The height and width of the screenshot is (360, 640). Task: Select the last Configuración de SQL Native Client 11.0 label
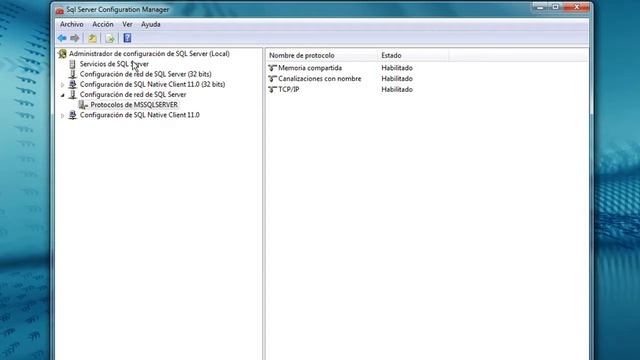140,115
